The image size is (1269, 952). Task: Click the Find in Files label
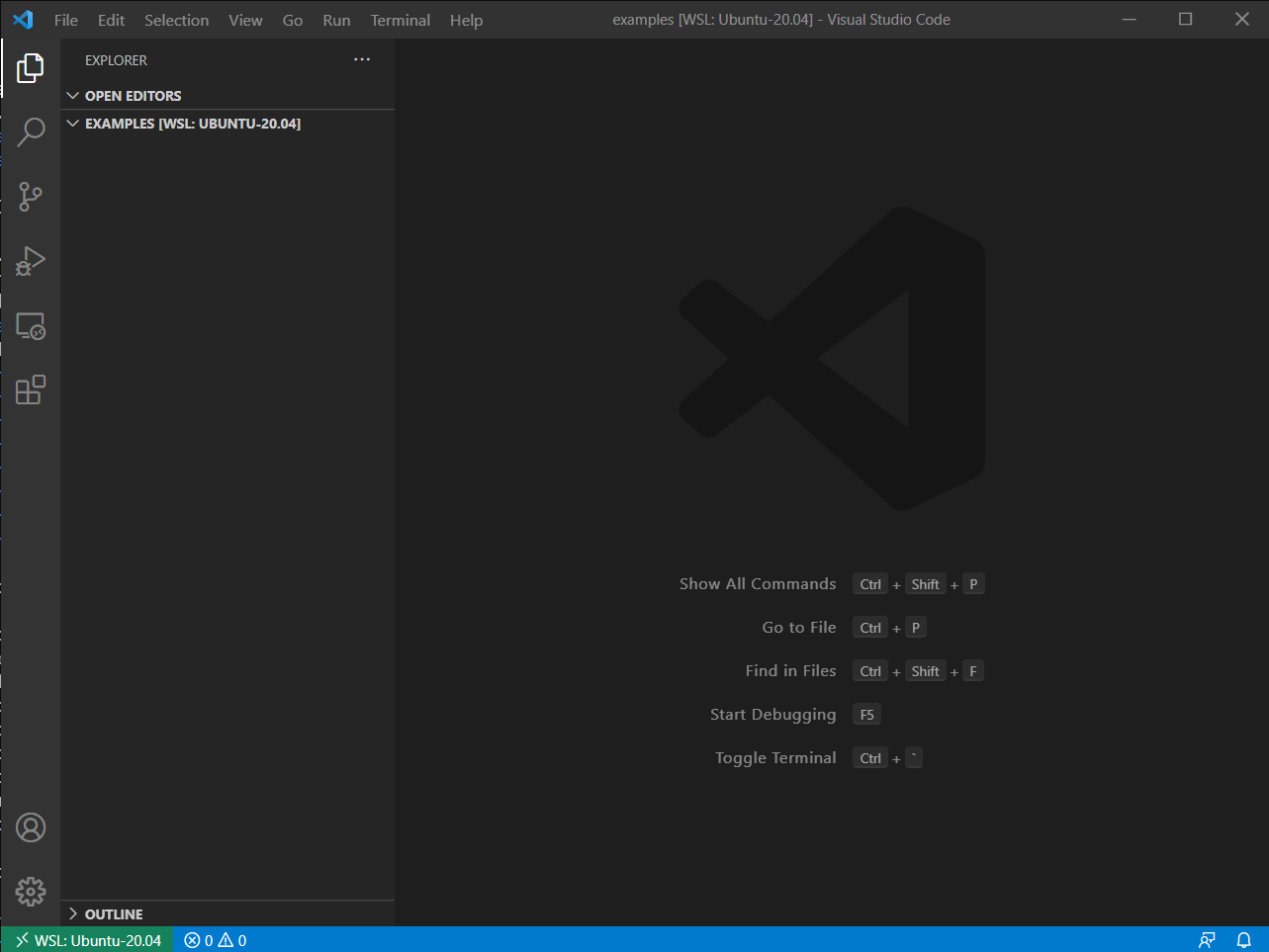(790, 671)
